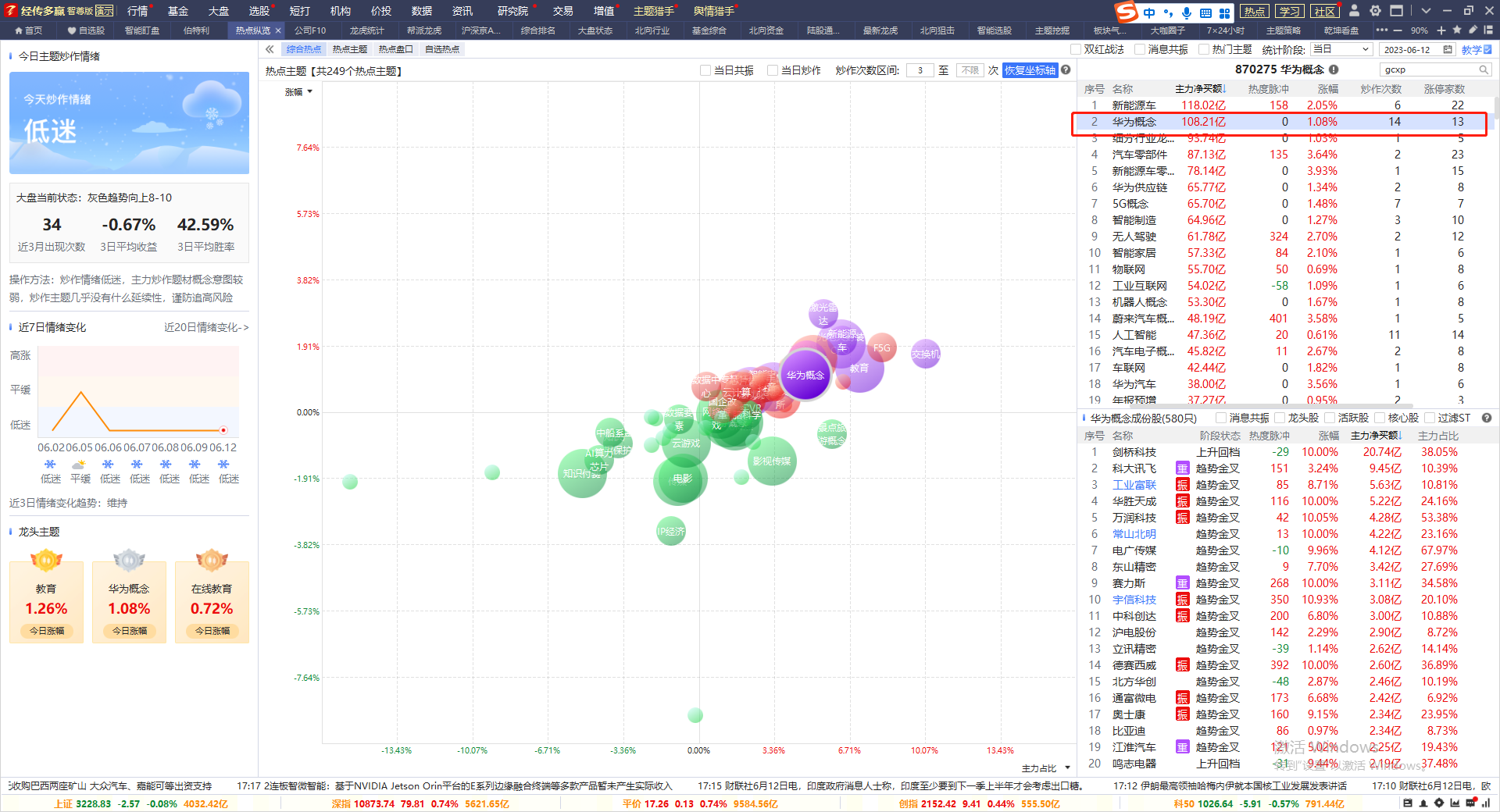The width and height of the screenshot is (1500, 812).
Task: Click the search magnifier in gcxp box
Action: tap(1483, 69)
